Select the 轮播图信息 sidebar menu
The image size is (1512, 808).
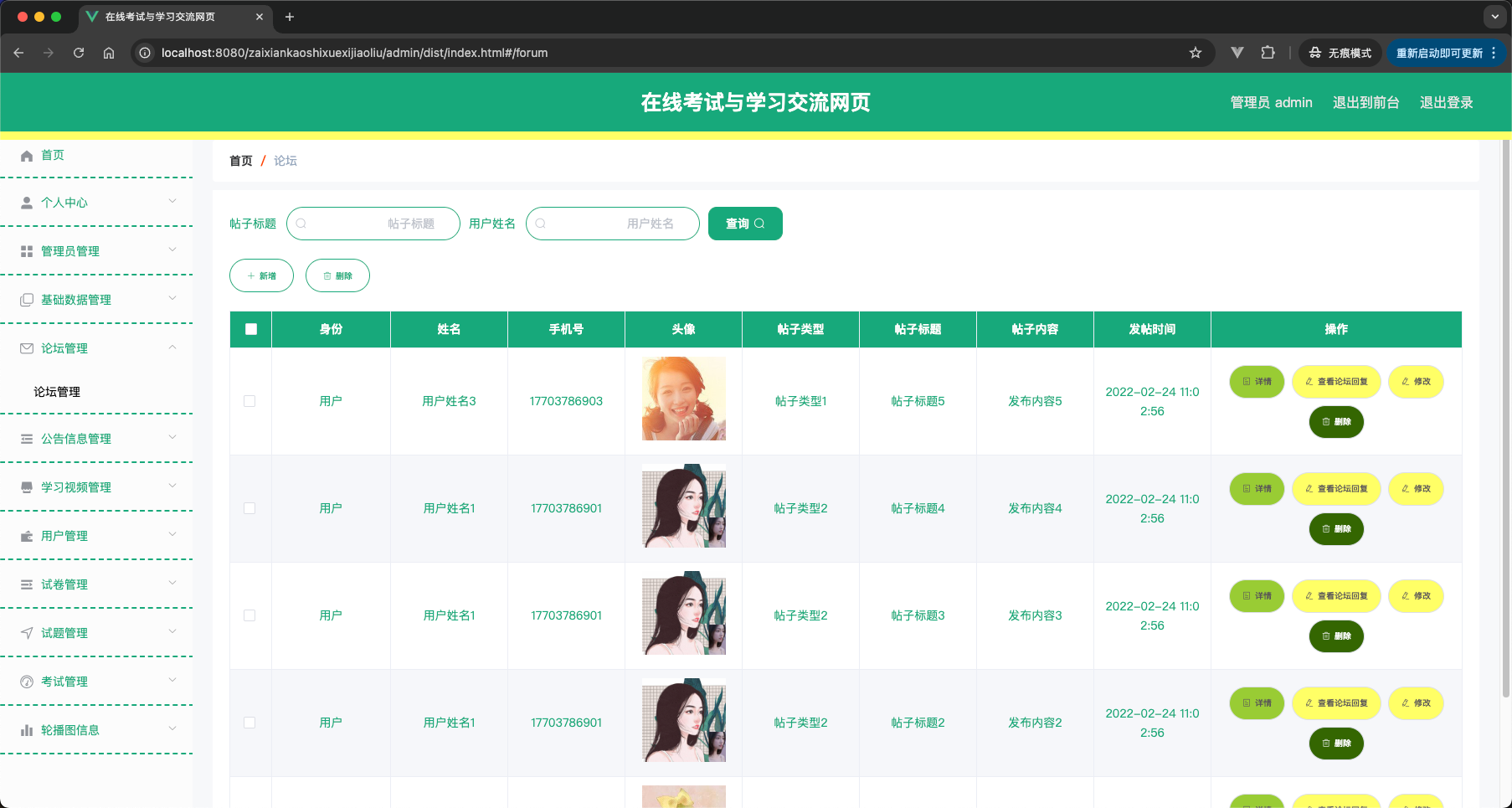[96, 730]
